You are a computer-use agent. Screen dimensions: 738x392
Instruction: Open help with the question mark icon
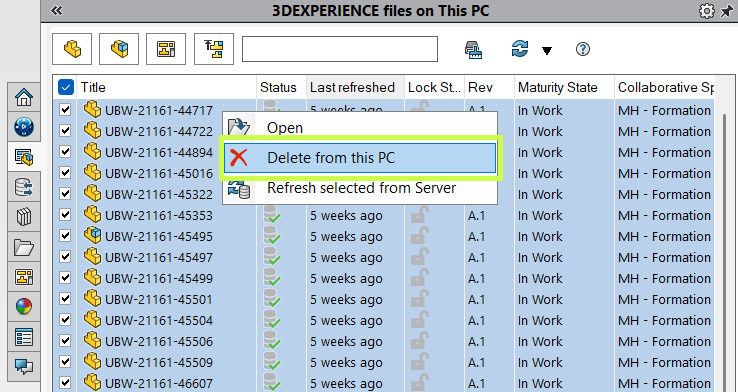583,49
